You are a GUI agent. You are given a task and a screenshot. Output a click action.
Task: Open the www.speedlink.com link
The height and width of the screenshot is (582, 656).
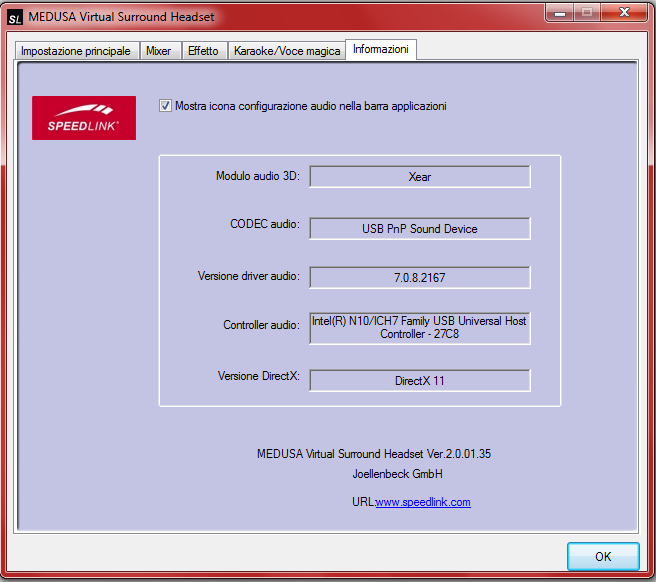coord(423,502)
